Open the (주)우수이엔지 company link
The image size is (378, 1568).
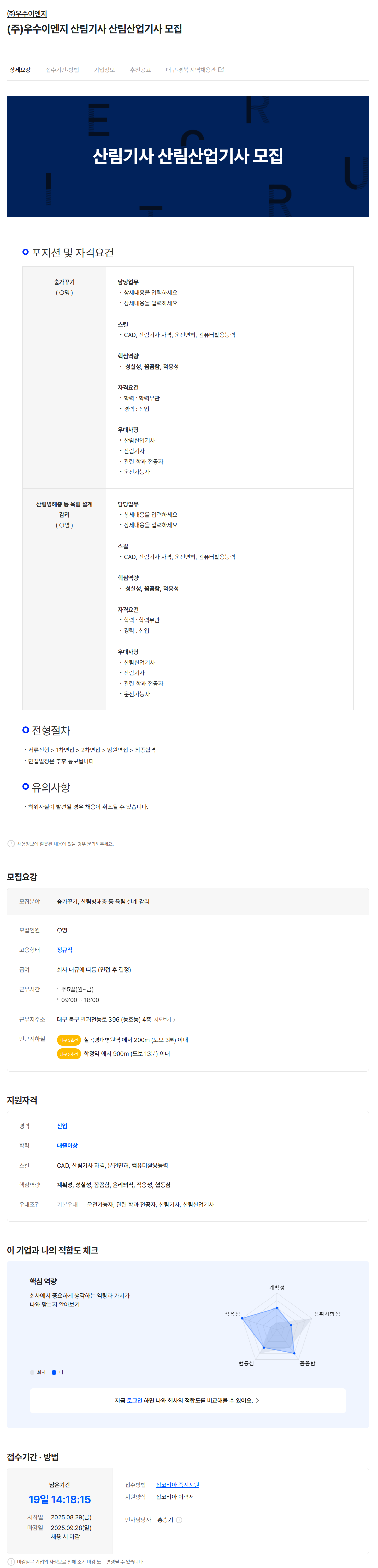[27, 13]
